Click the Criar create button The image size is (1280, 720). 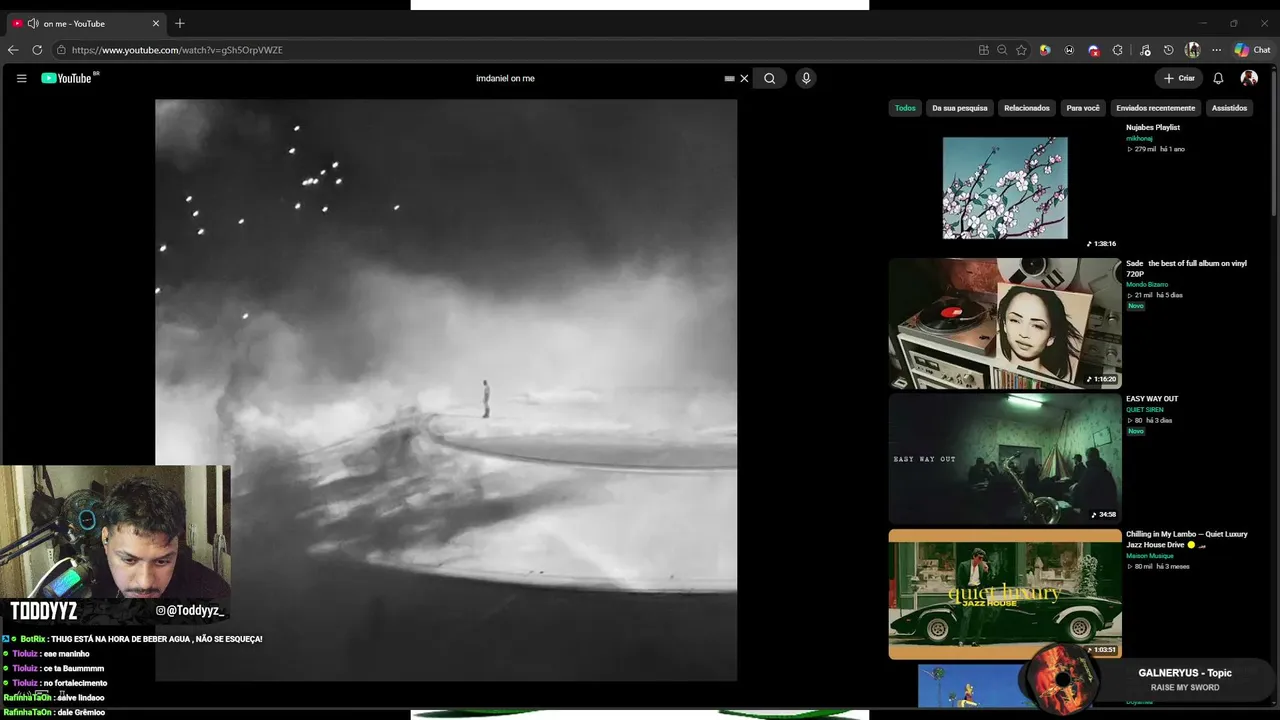point(1179,78)
